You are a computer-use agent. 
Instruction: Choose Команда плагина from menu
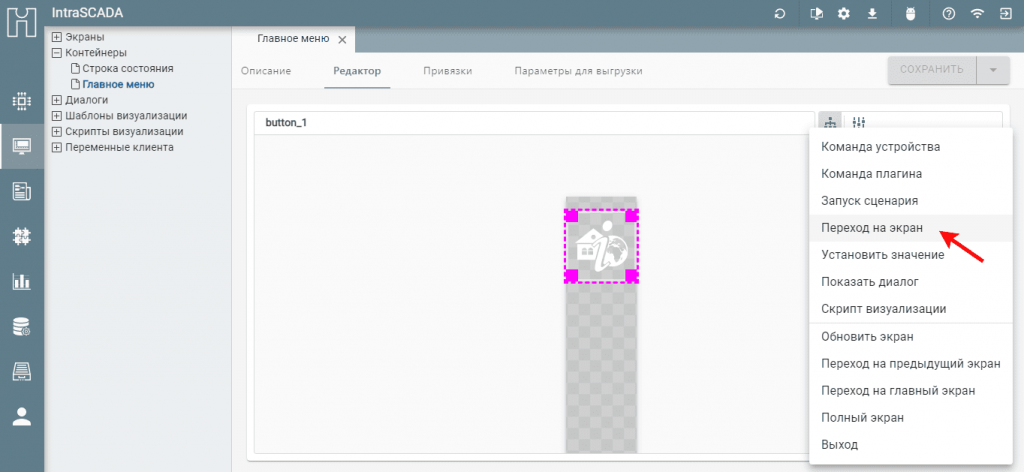pyautogui.click(x=910, y=174)
